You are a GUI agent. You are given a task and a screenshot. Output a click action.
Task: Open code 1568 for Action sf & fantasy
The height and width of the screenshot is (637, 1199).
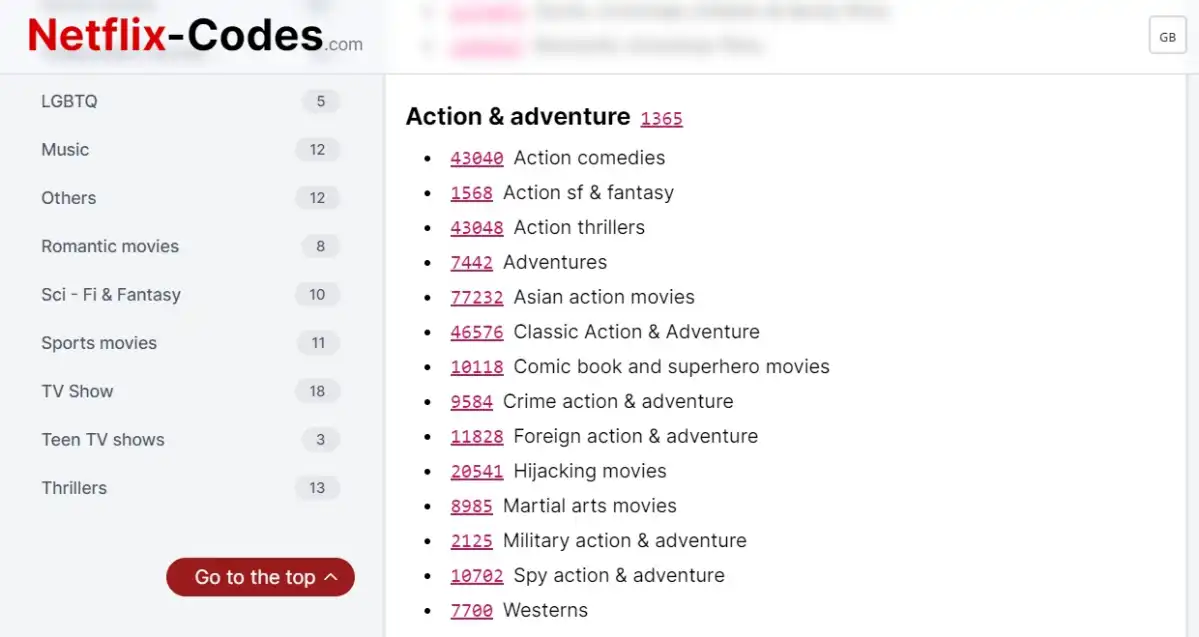pyautogui.click(x=471, y=193)
